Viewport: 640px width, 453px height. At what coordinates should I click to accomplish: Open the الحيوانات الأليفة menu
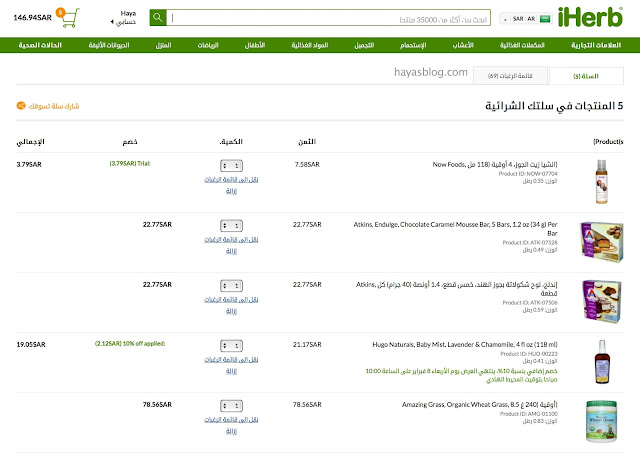109,45
